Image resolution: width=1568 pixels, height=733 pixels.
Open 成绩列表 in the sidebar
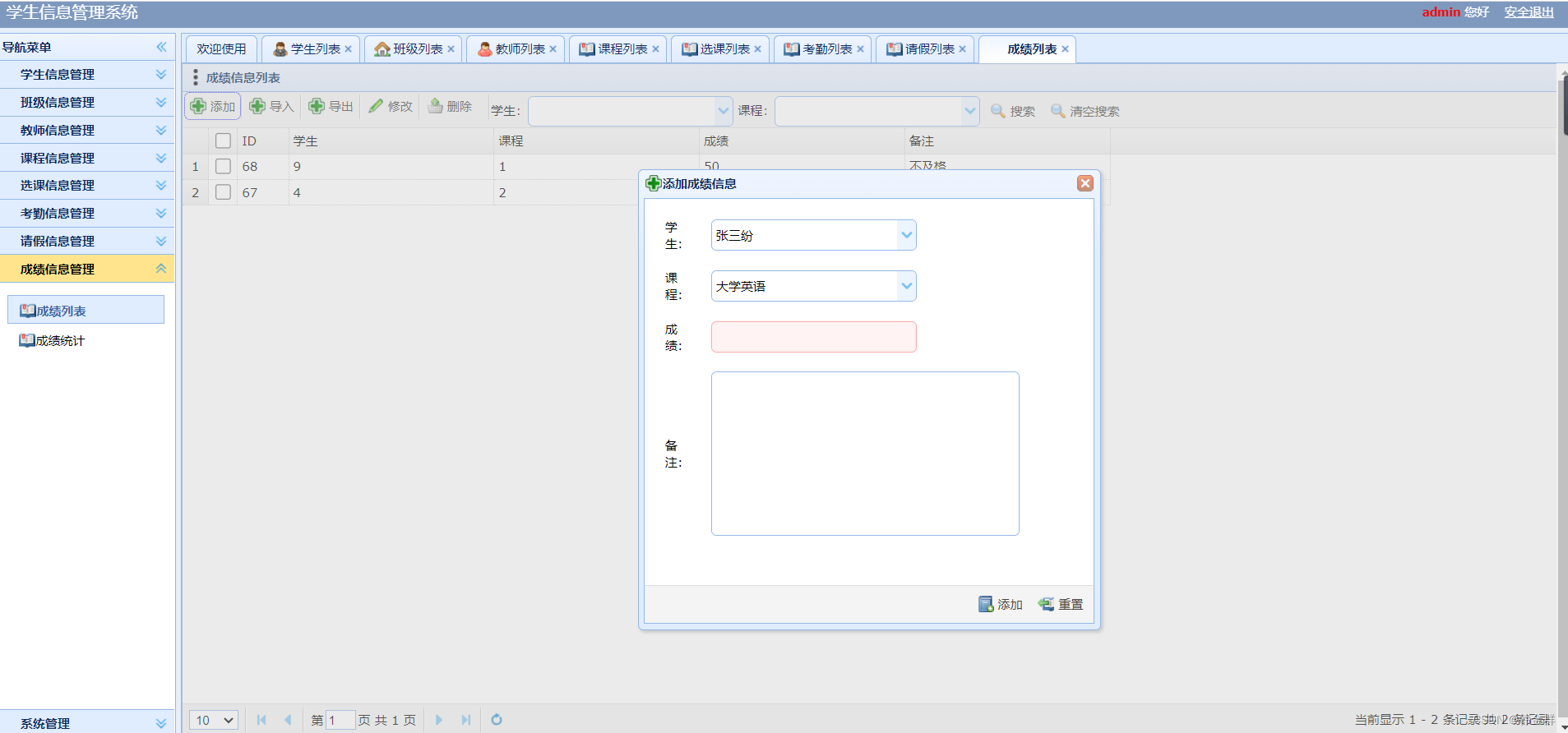coord(86,311)
